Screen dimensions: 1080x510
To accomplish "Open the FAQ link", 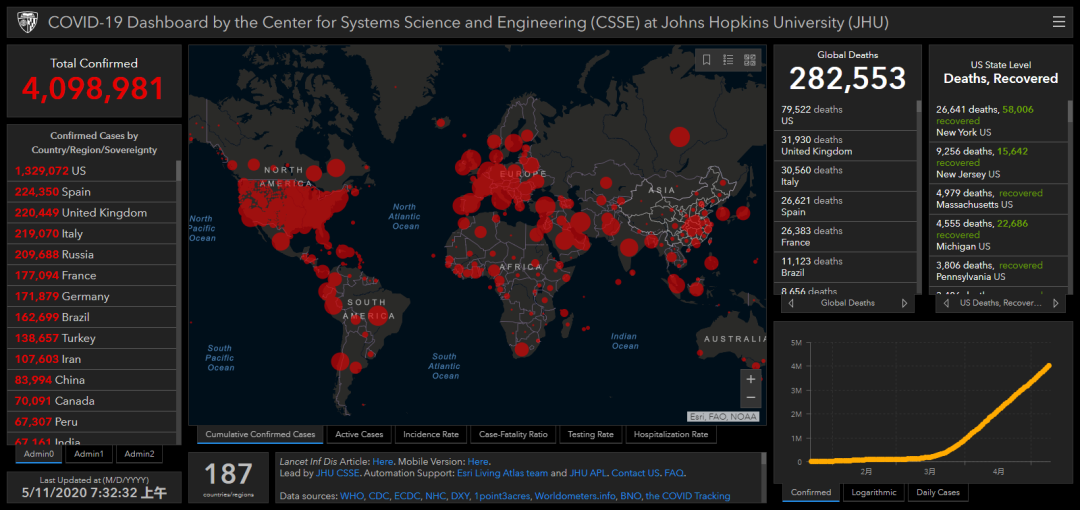I will coord(673,473).
